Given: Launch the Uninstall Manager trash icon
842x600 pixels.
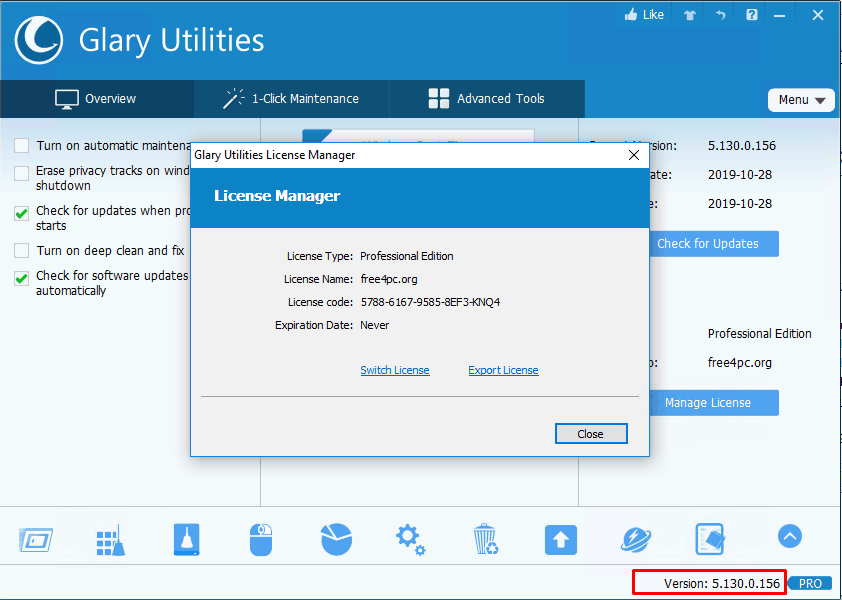Looking at the screenshot, I should pyautogui.click(x=486, y=539).
